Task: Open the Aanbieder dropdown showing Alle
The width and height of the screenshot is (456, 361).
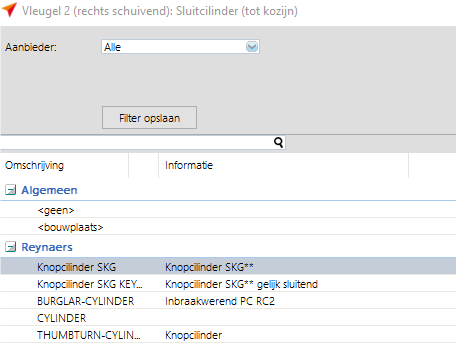Action: (180, 47)
